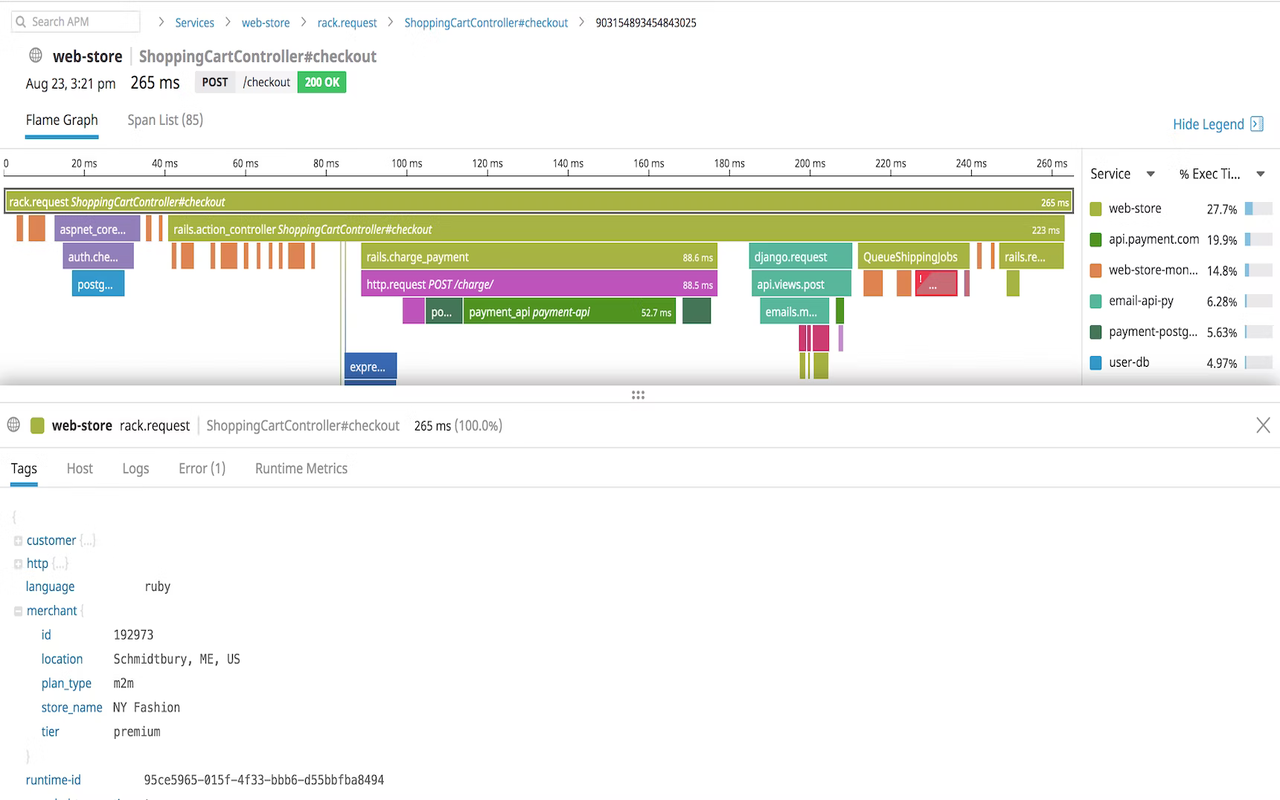The width and height of the screenshot is (1280, 800).
Task: Select the red error span bar
Action: (936, 284)
